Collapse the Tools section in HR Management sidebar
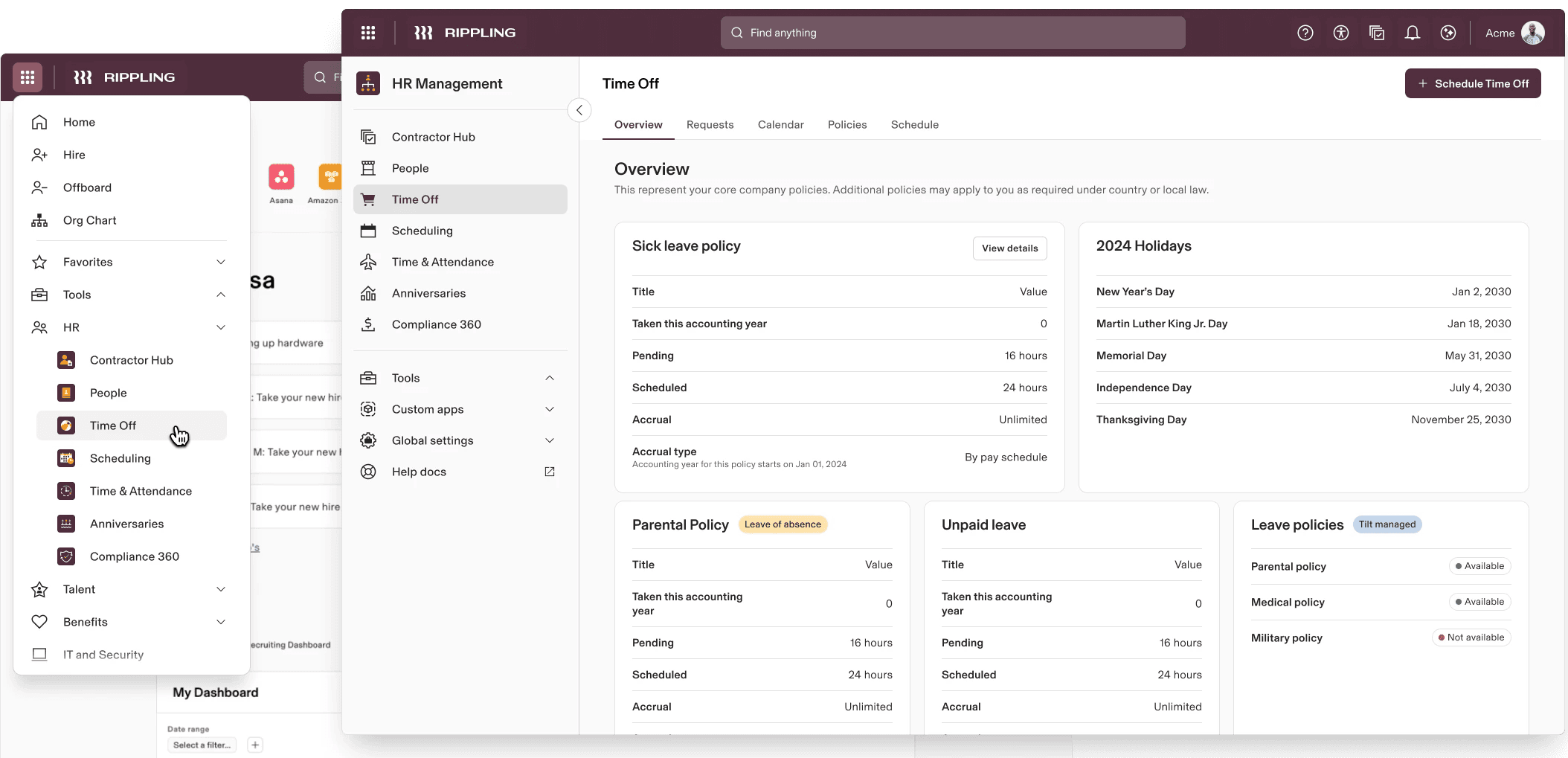 (x=550, y=378)
